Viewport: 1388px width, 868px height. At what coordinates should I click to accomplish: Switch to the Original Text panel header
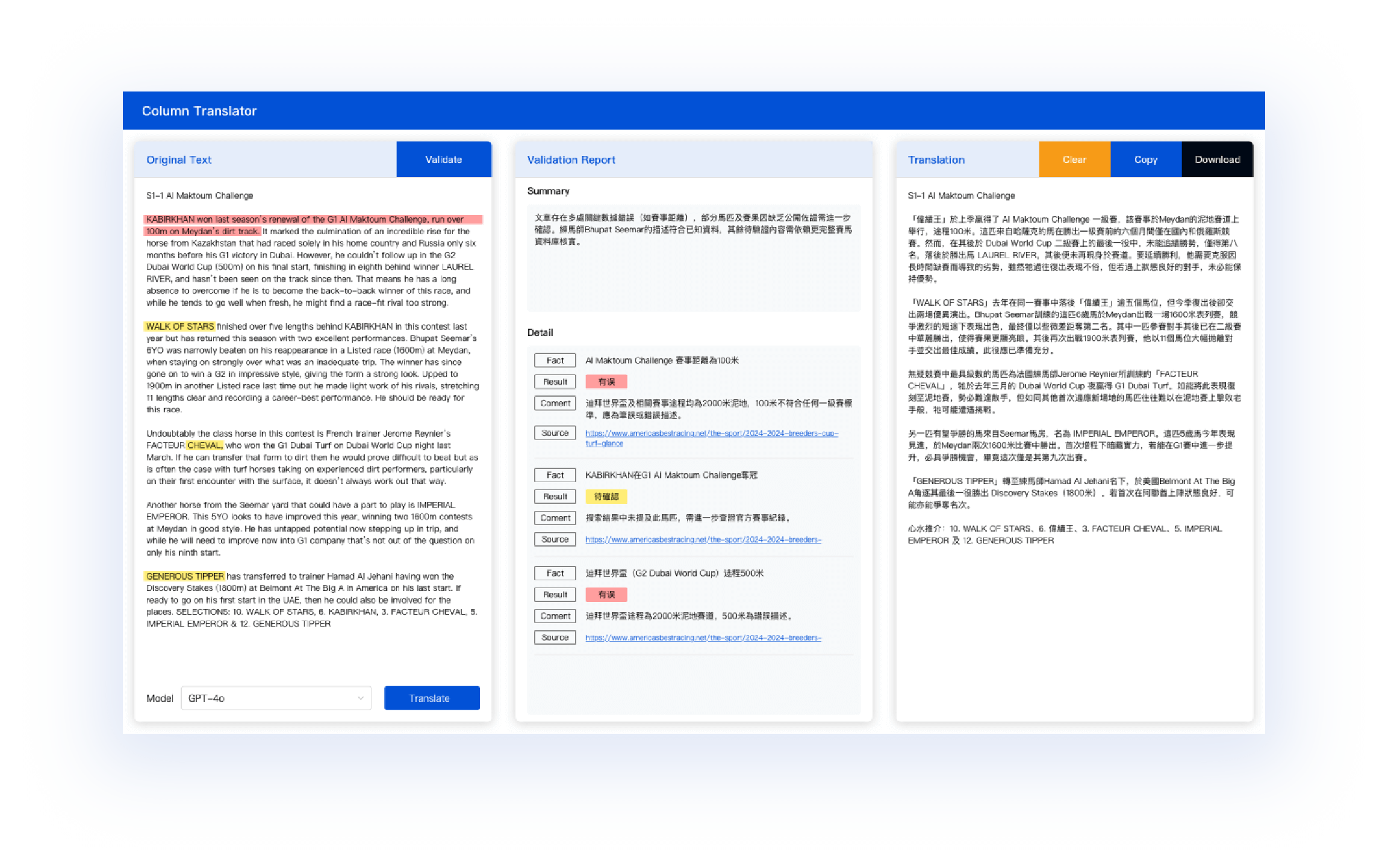(x=178, y=159)
